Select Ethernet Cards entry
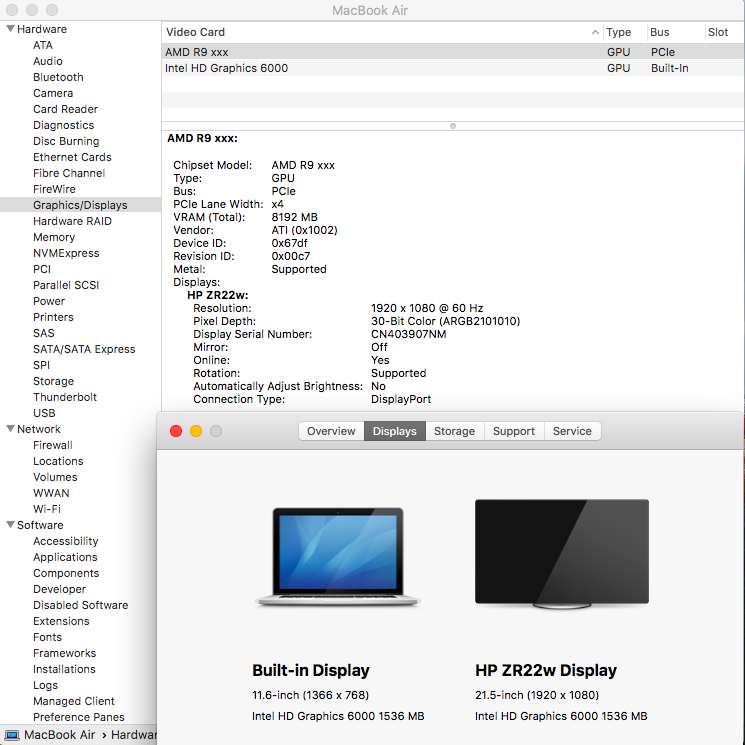The width and height of the screenshot is (745, 745). tap(72, 157)
